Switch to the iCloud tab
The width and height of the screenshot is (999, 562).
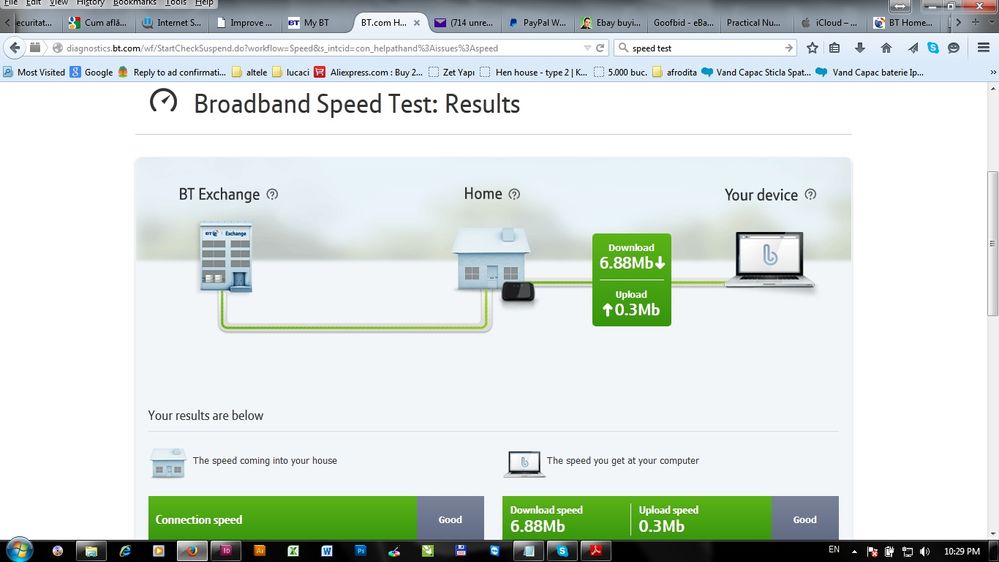[x=830, y=22]
